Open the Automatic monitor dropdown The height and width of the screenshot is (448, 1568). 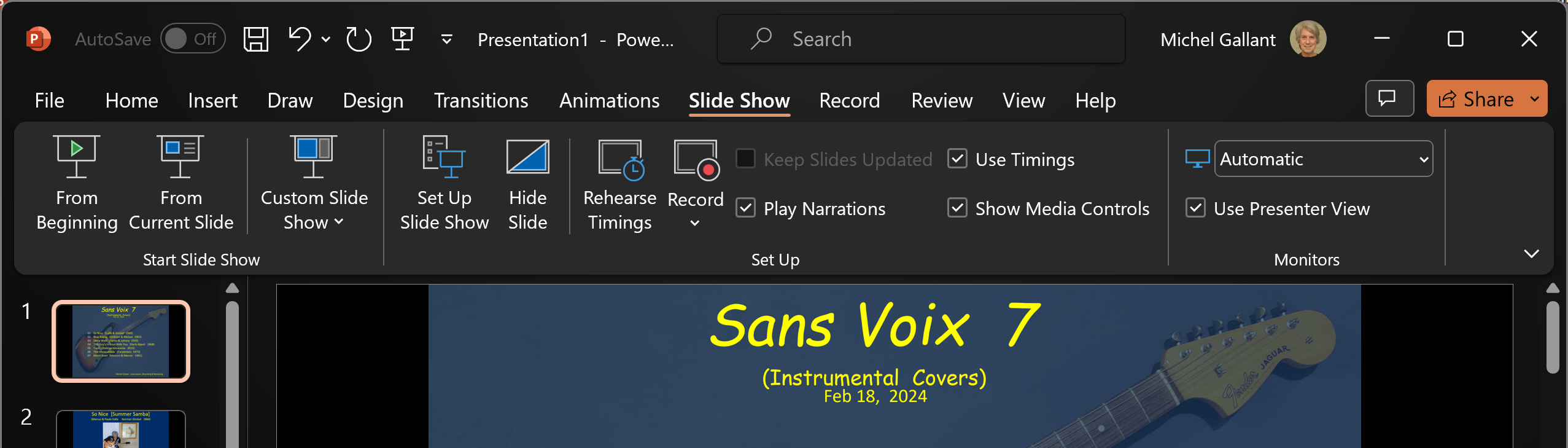[x=1323, y=159]
